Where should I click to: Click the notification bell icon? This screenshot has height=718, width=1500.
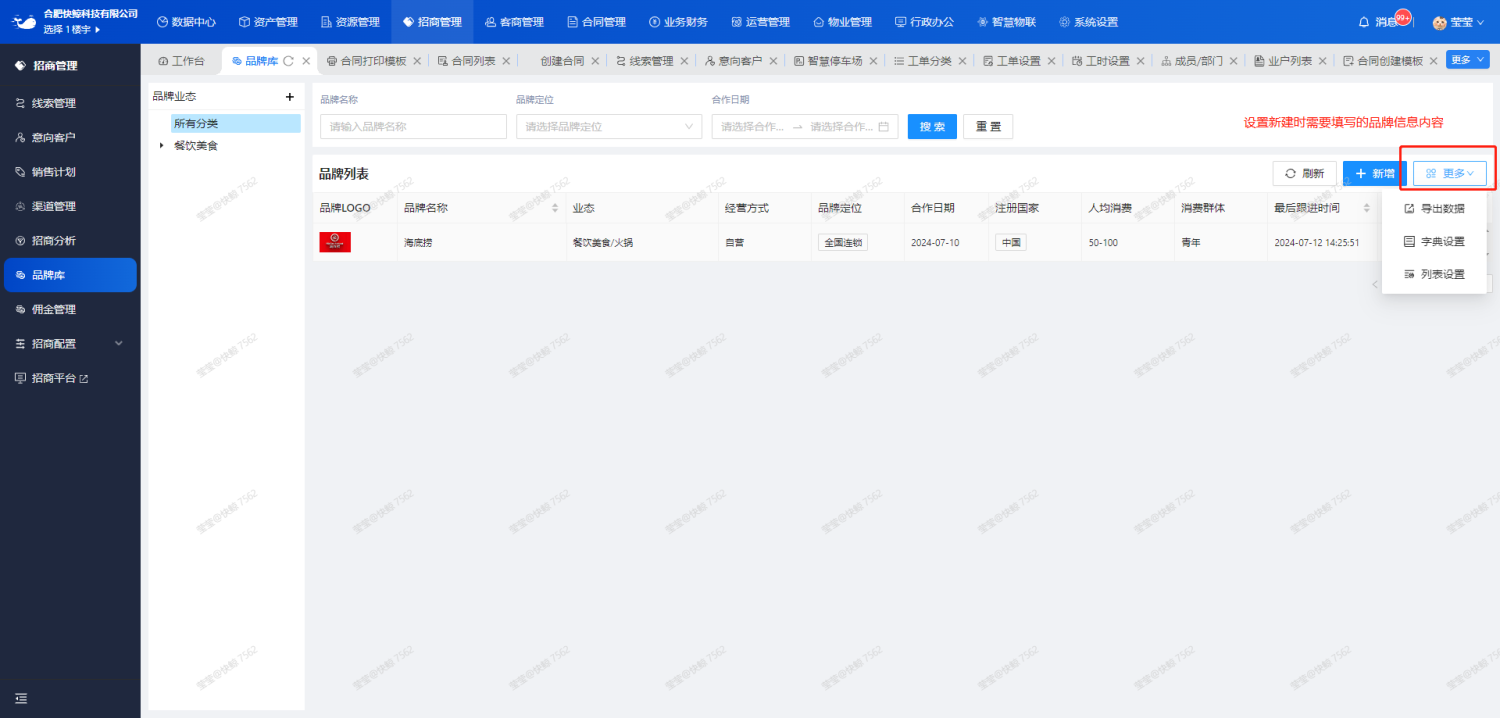(1364, 22)
